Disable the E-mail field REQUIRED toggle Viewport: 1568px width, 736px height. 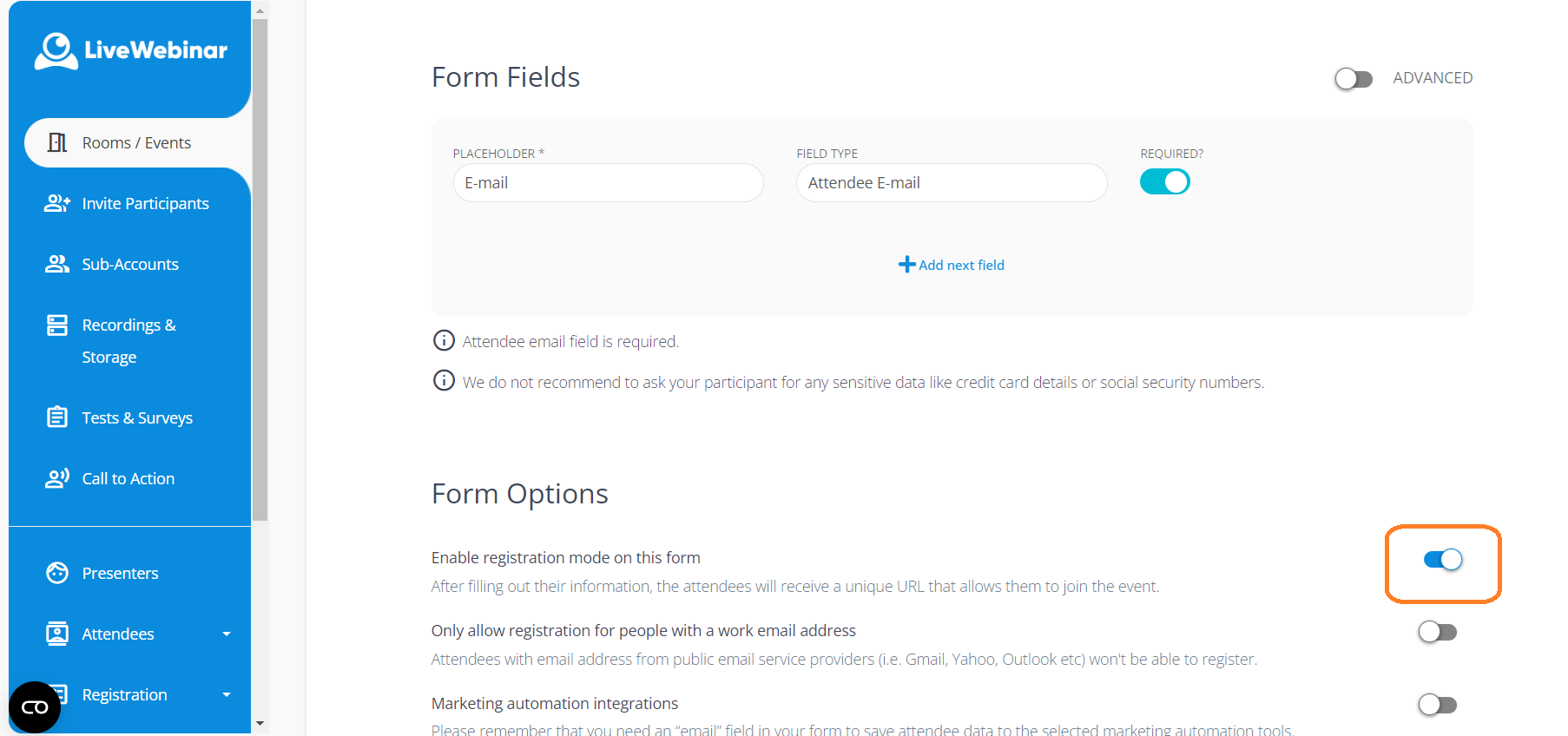click(x=1164, y=182)
